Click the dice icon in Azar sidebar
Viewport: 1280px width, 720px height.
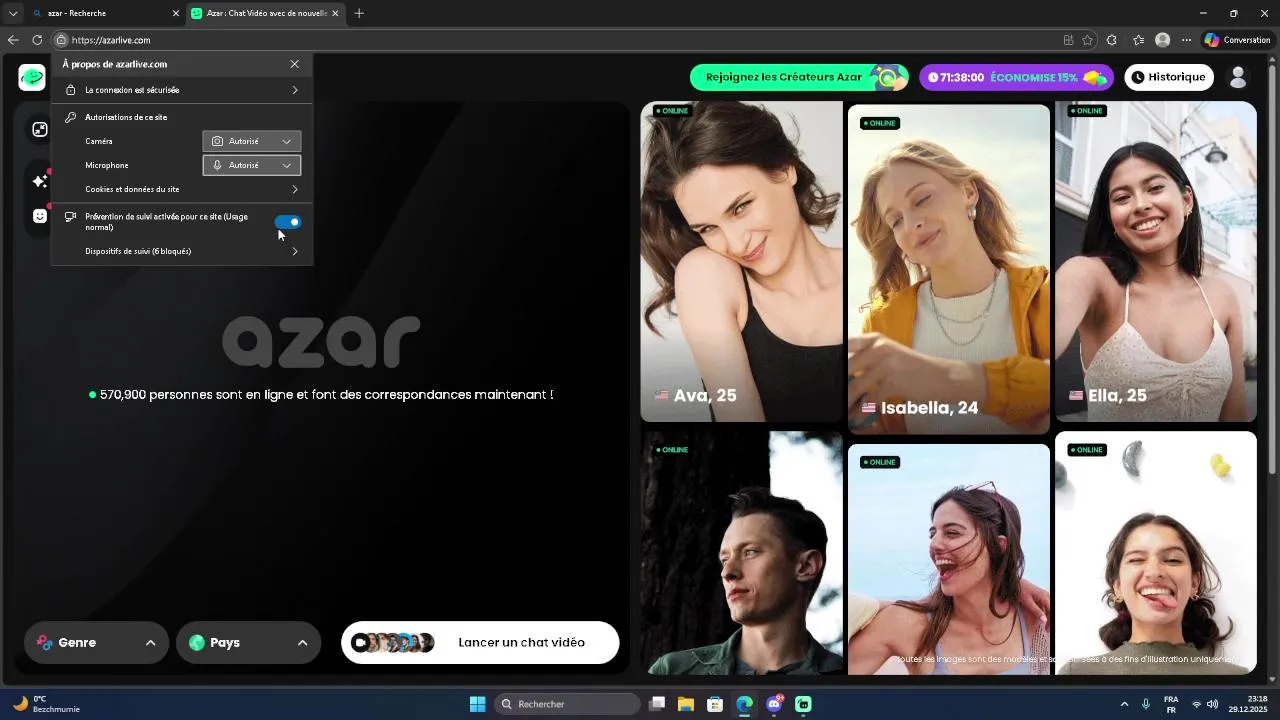(40, 129)
